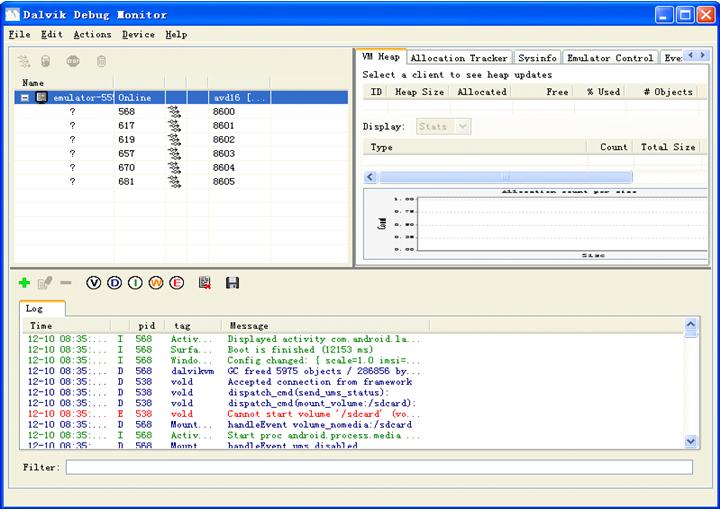Click the log pid column header
Image resolution: width=720 pixels, height=520 pixels.
[147, 326]
